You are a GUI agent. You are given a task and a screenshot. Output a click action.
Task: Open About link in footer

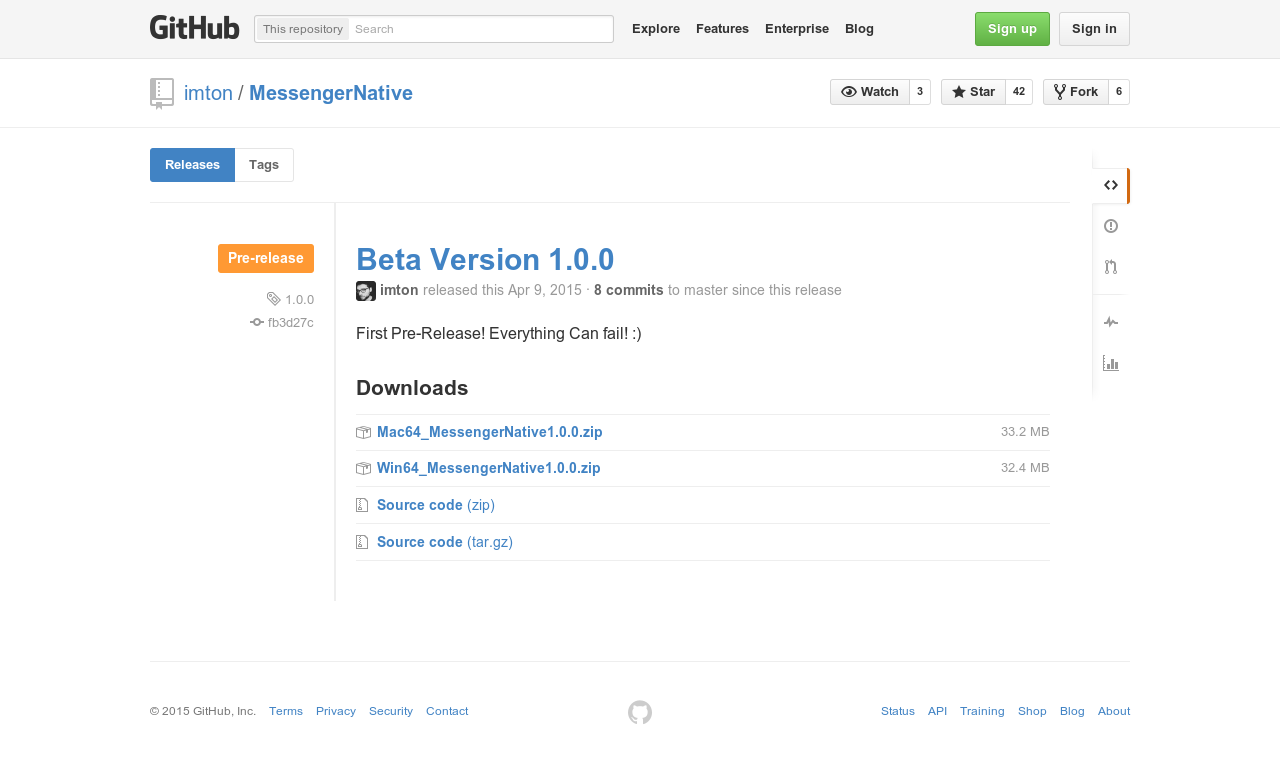(1114, 712)
